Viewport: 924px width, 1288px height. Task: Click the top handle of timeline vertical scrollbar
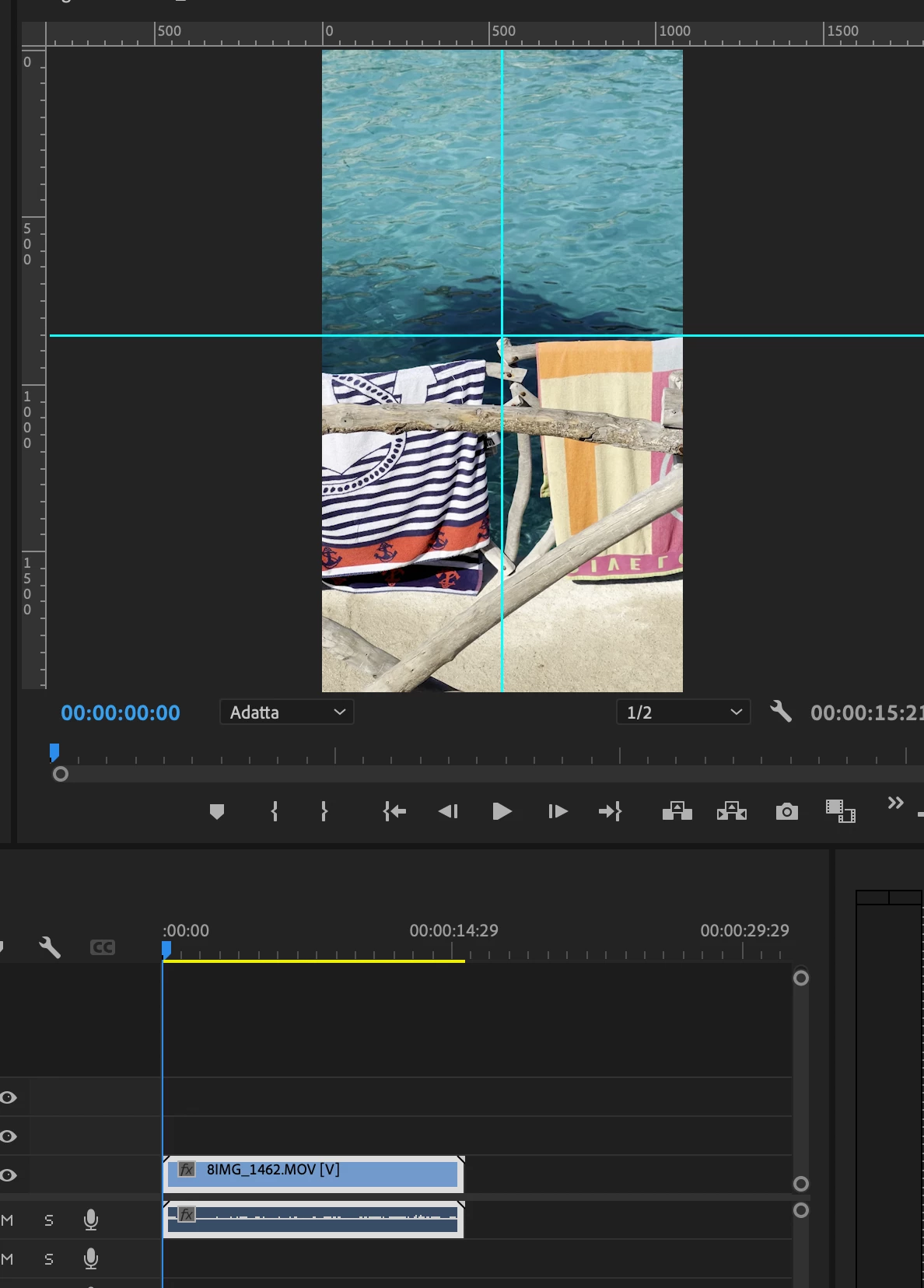[801, 978]
